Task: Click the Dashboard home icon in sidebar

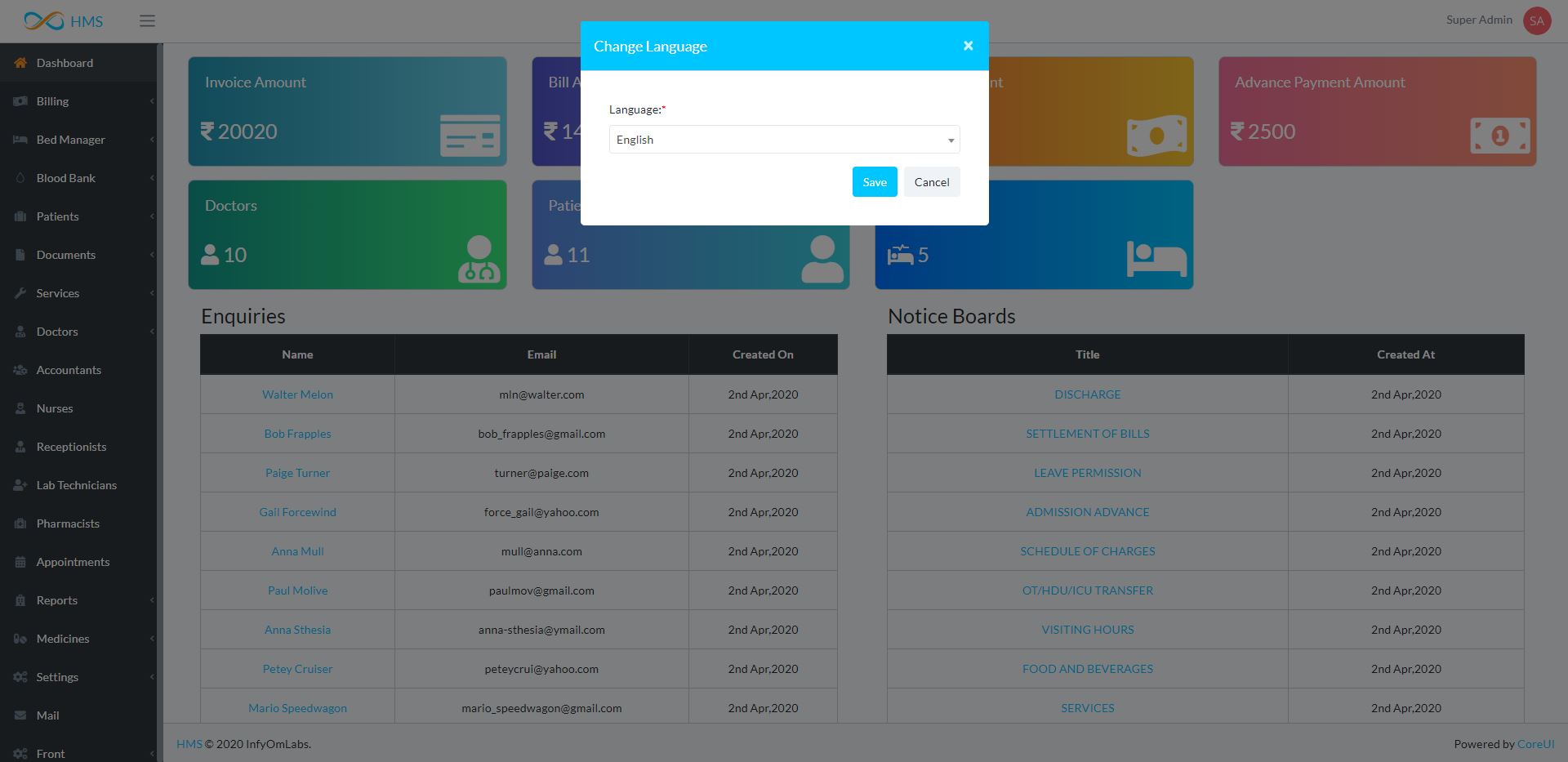Action: click(20, 63)
